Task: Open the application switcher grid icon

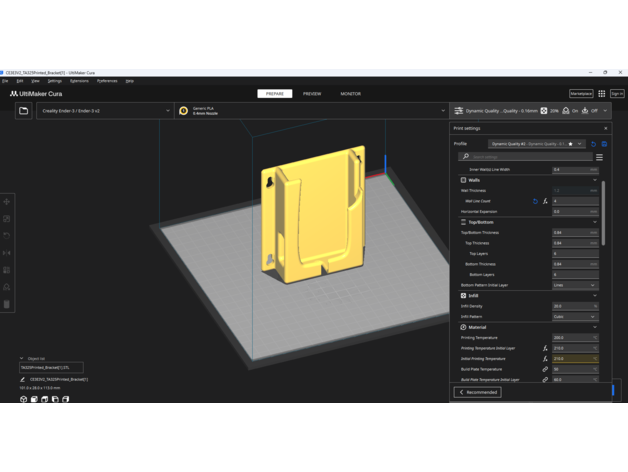Action: [601, 94]
